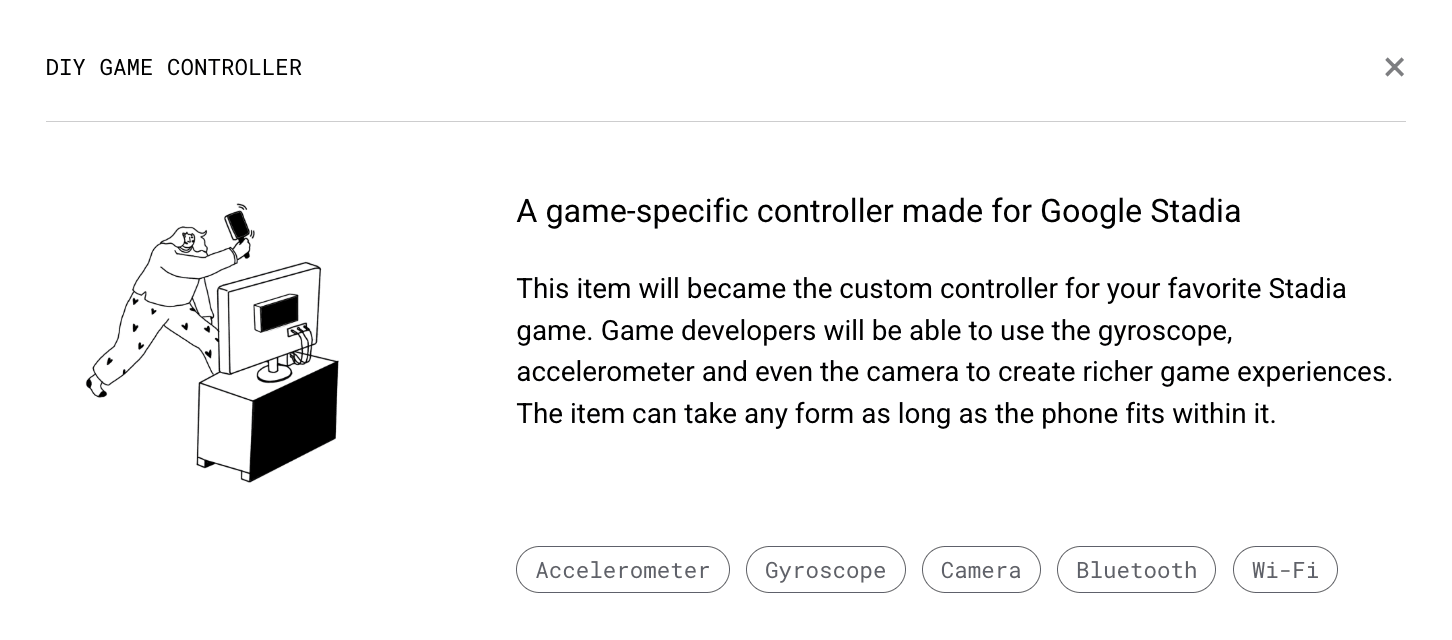Click the Wi-Fi tag on the far right
The width and height of the screenshot is (1452, 640).
pyautogui.click(x=1285, y=570)
